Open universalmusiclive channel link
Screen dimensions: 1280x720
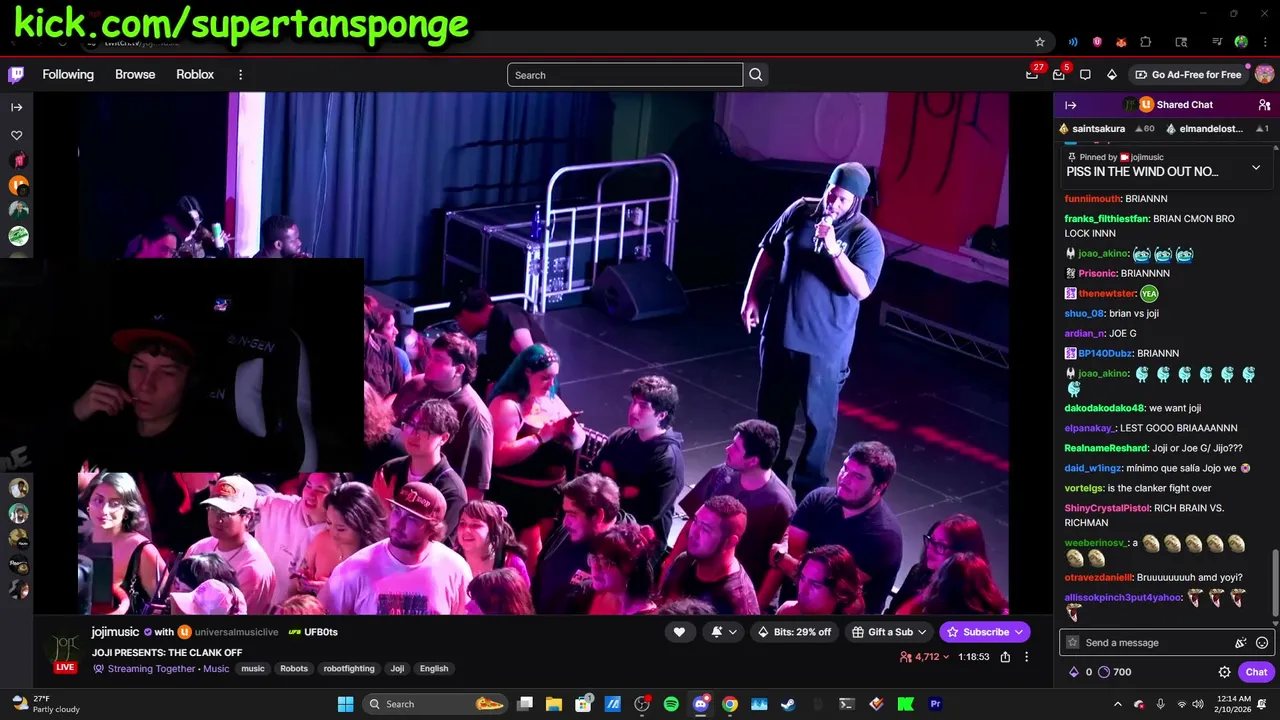(x=235, y=632)
